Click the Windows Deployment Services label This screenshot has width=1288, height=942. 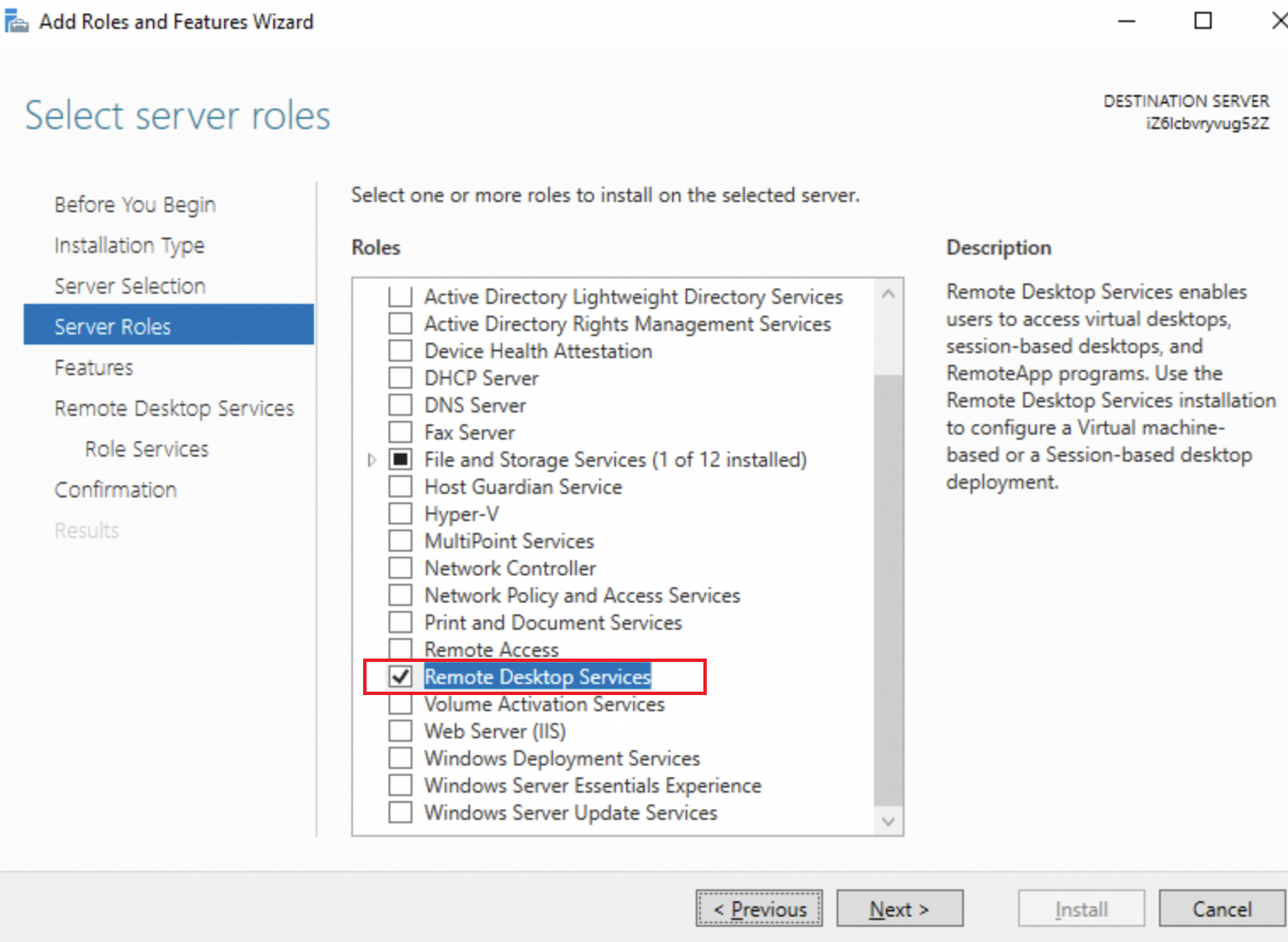coord(562,758)
